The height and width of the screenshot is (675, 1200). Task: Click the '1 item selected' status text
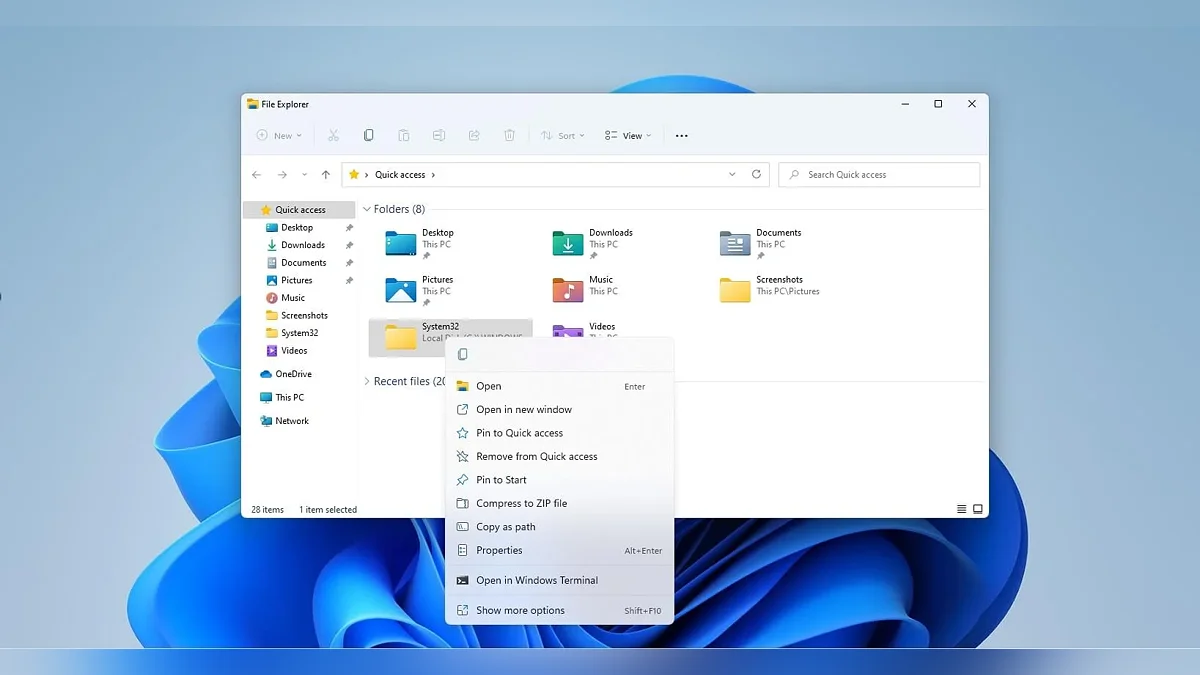click(328, 510)
